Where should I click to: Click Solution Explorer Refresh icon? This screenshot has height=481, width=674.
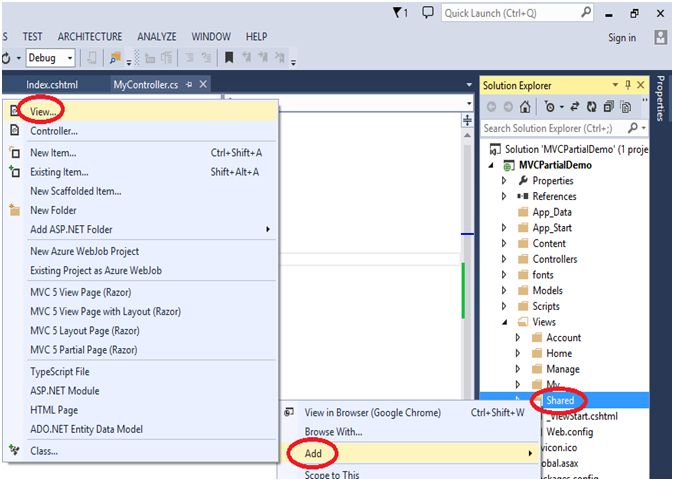591,107
